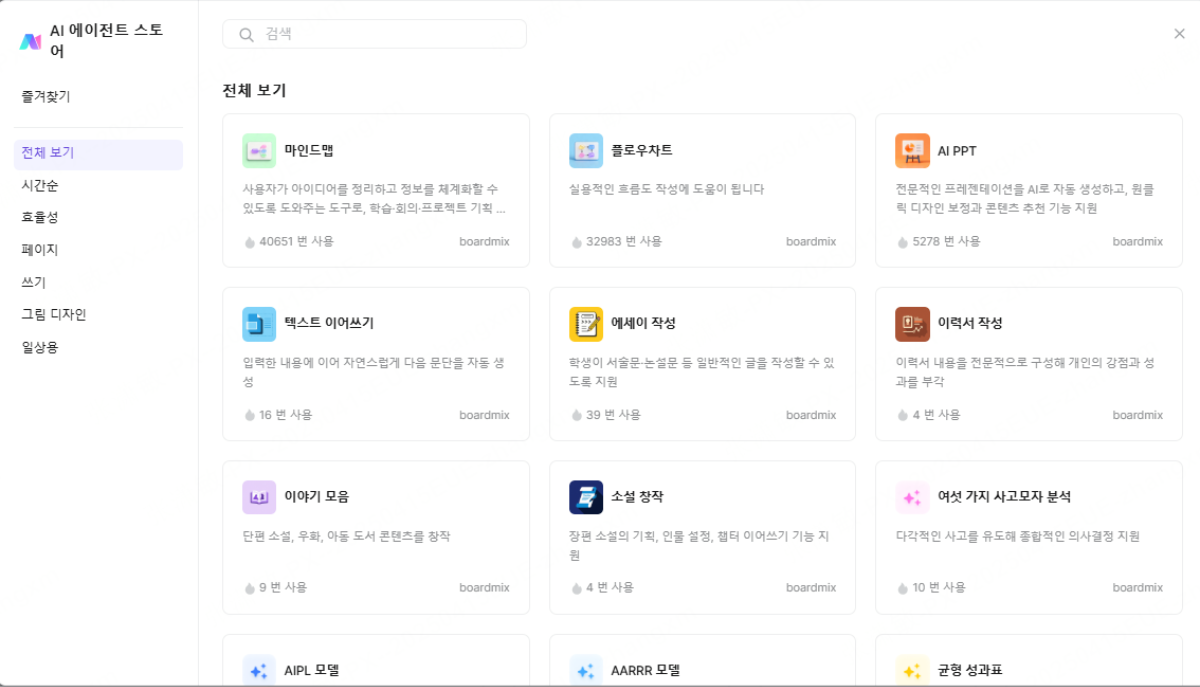Viewport: 1200px width, 687px height.
Task: Select the 소설 창작 icon
Action: pos(586,496)
